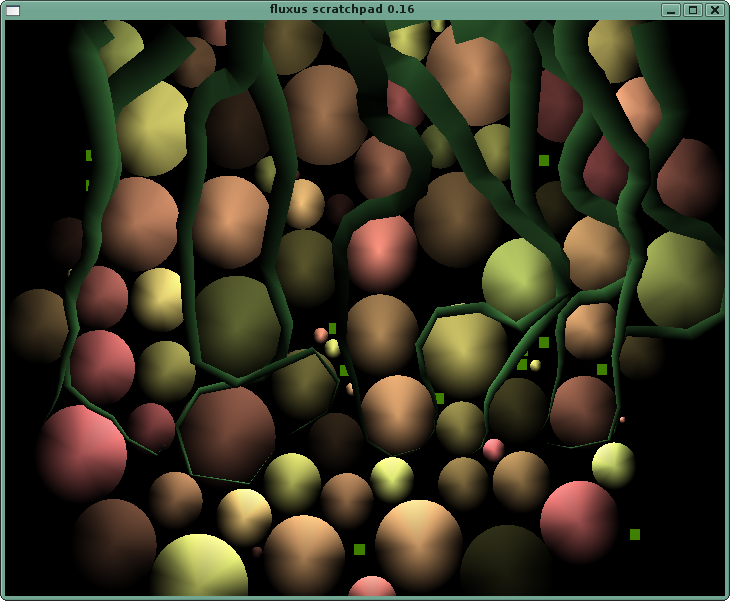The image size is (730, 601).
Task: Minimize the fluxus scratchpad window
Action: pos(671,10)
